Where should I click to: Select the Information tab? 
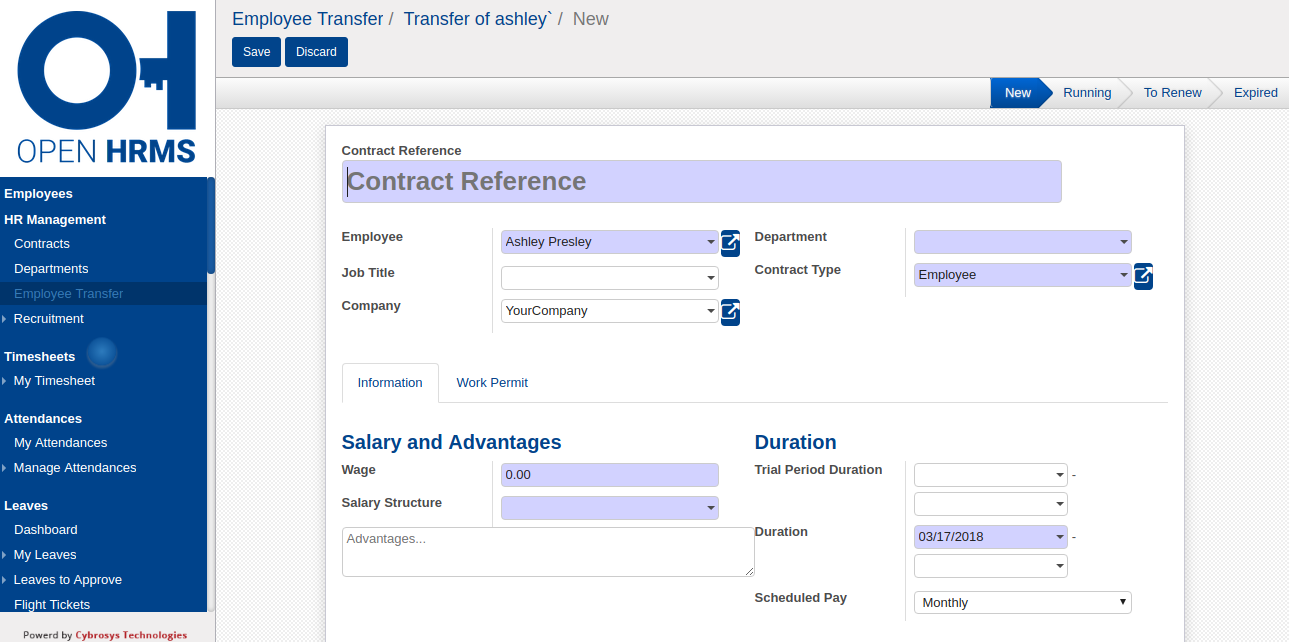click(390, 383)
